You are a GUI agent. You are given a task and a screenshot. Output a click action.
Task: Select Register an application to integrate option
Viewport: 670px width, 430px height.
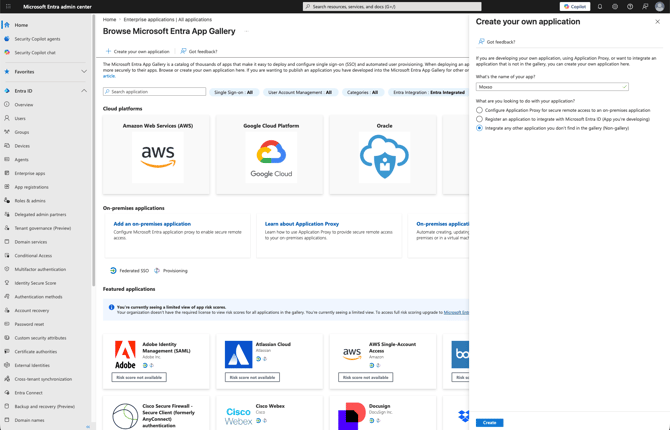tap(479, 119)
